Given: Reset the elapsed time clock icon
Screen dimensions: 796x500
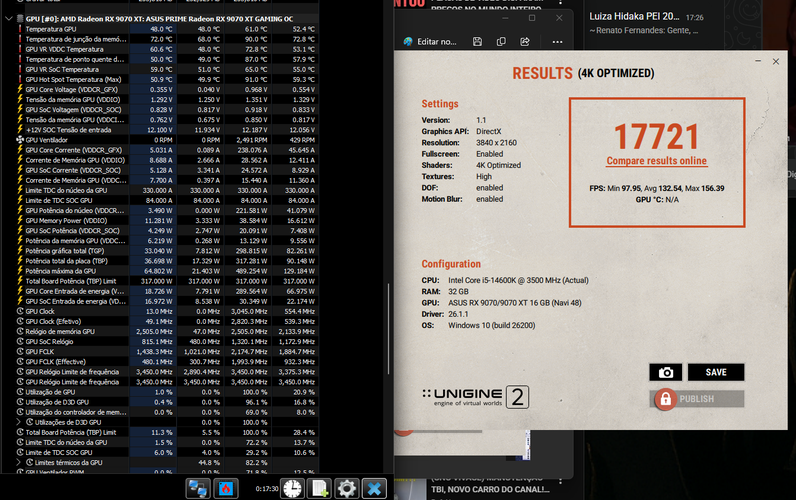Looking at the screenshot, I should [x=292, y=489].
